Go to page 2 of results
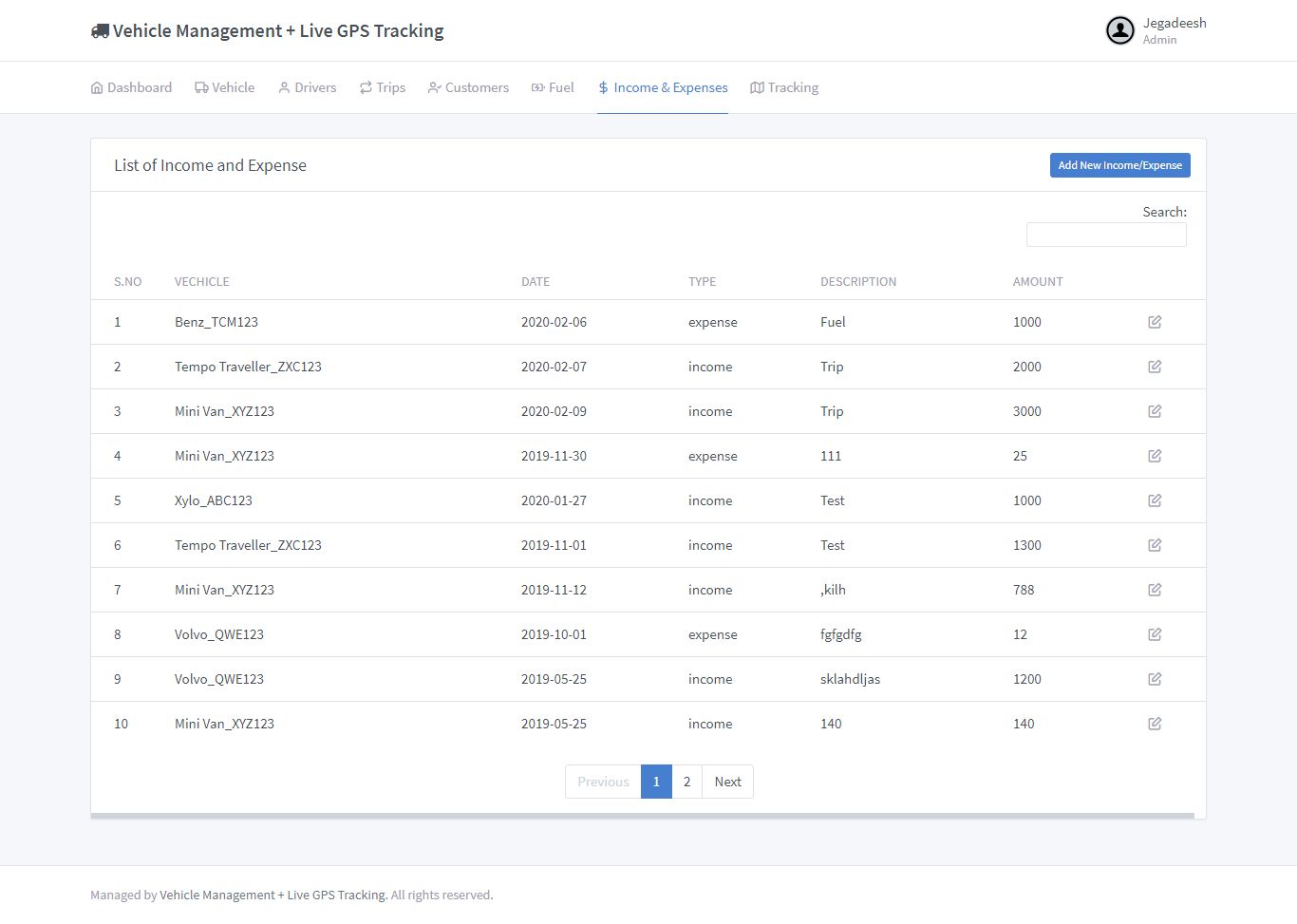This screenshot has height=924, width=1297. (x=686, y=782)
